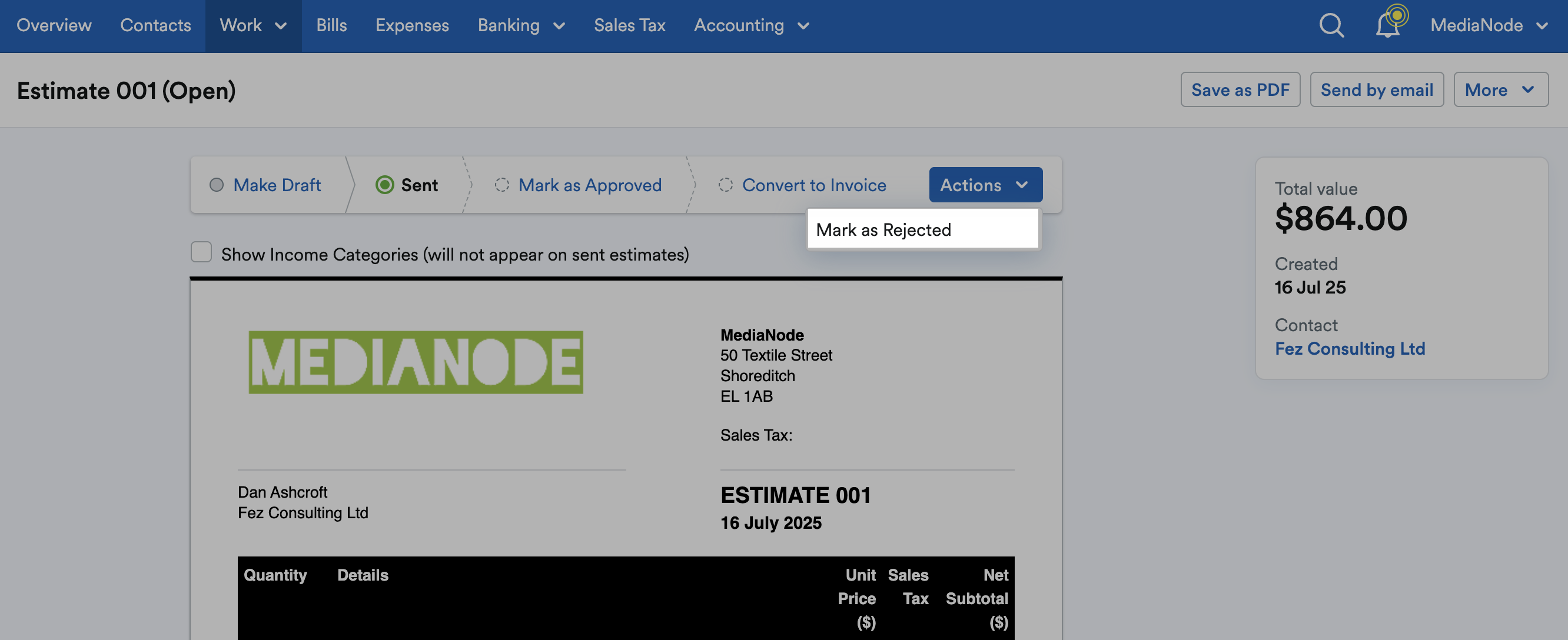Image resolution: width=1568 pixels, height=640 pixels.
Task: Open the notifications bell icon
Action: [x=1388, y=24]
